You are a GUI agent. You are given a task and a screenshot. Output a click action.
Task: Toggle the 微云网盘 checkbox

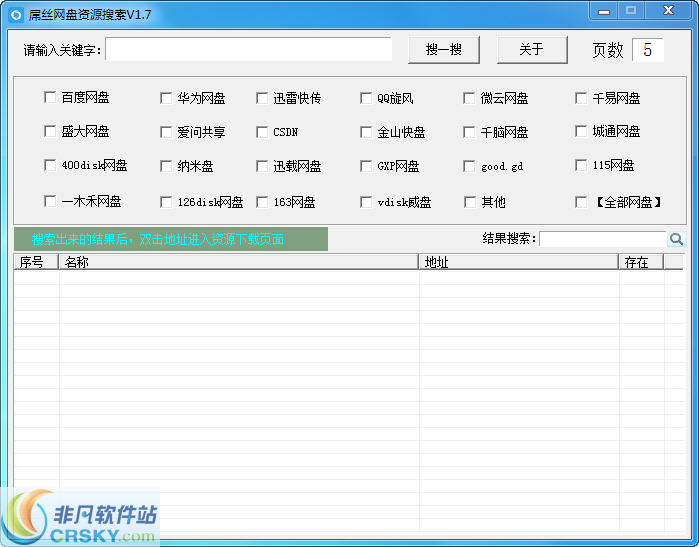click(x=469, y=98)
